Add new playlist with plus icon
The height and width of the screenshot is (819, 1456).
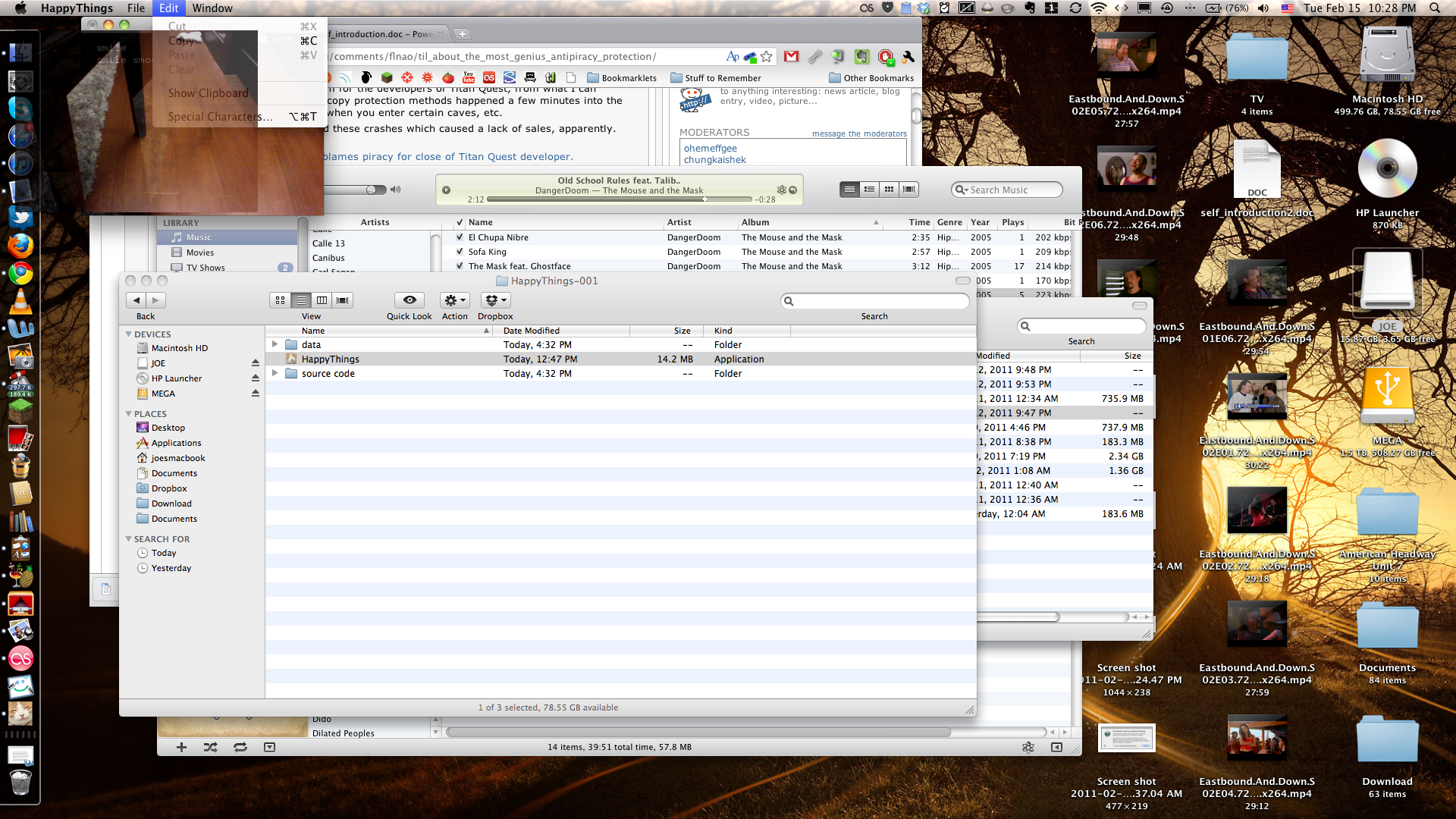[x=181, y=747]
